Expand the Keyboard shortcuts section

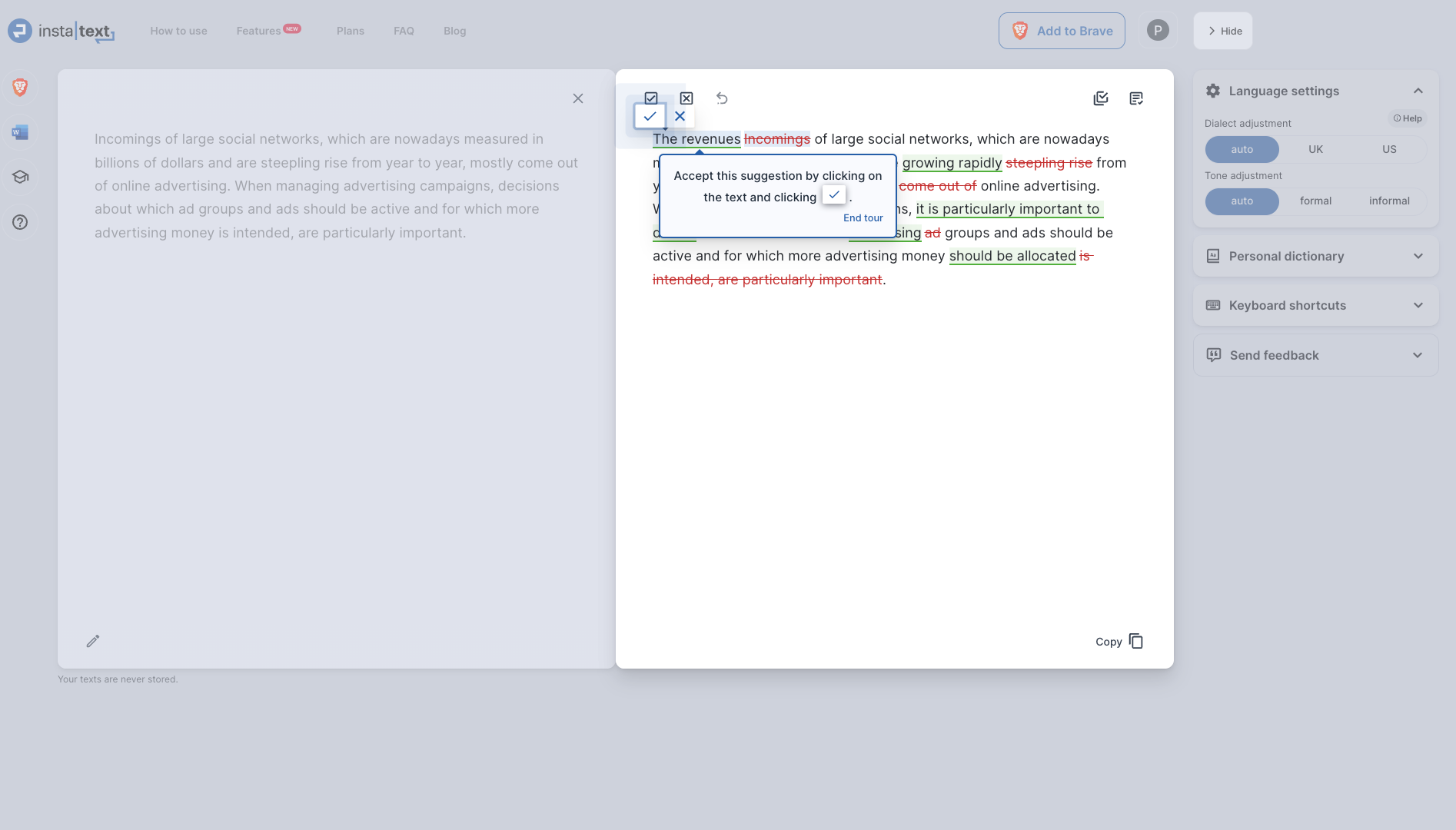point(1315,305)
